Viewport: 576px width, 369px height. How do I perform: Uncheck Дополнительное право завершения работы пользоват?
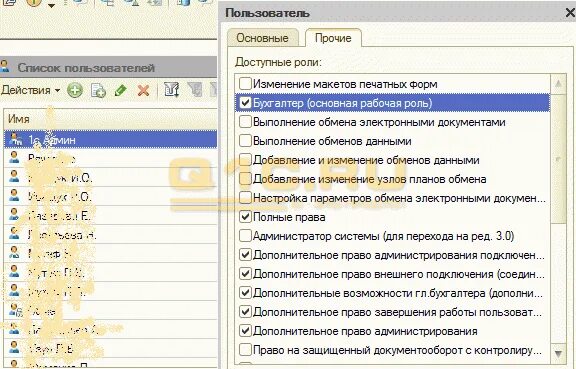[x=245, y=312]
